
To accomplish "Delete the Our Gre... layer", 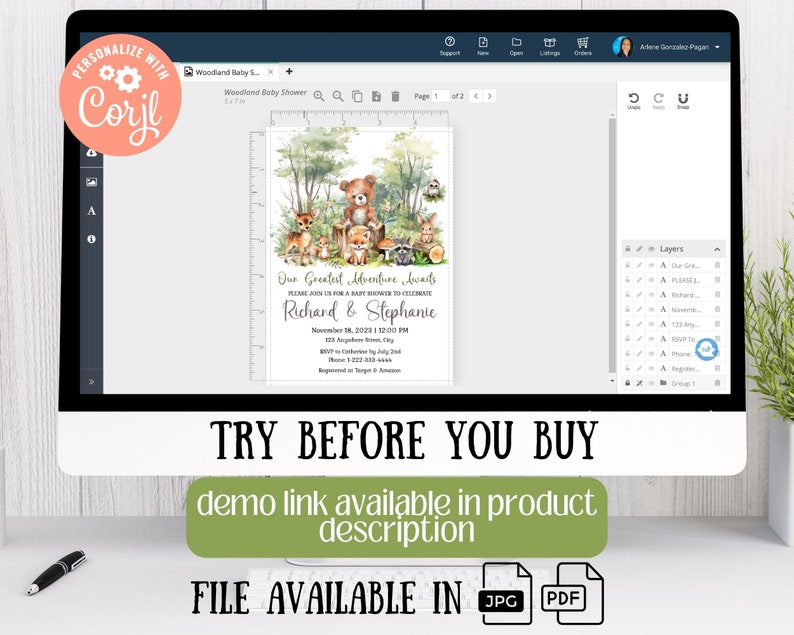I will 717,265.
